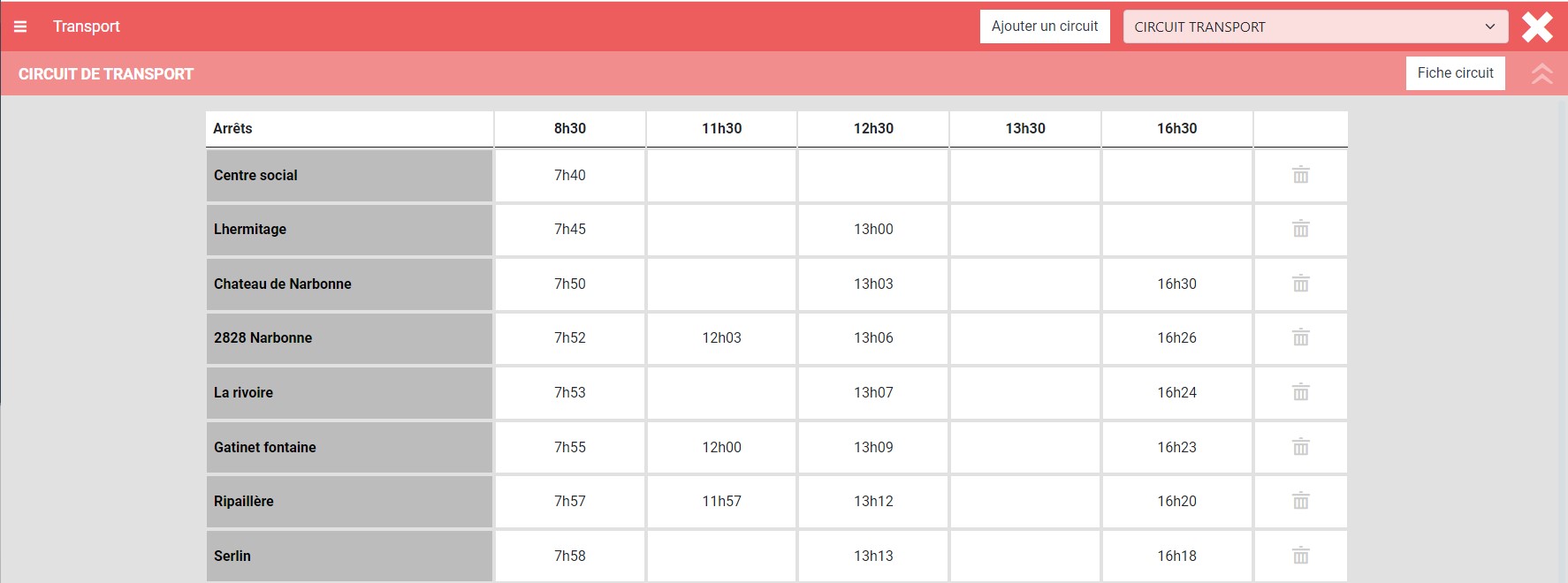
Task: Close the Transport window with the X
Action: point(1537,26)
